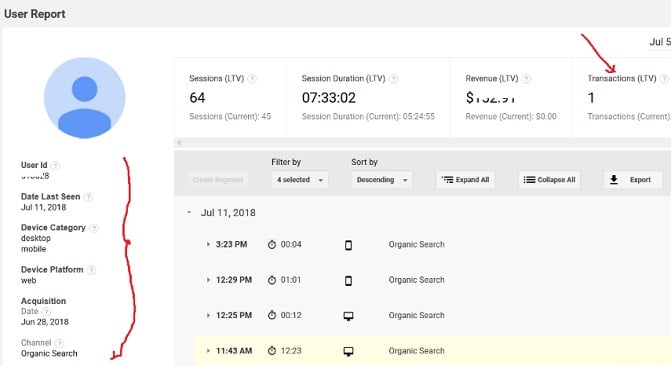Collapse the Jul 11, 2018 date group
The height and width of the screenshot is (366, 671).
click(x=189, y=212)
